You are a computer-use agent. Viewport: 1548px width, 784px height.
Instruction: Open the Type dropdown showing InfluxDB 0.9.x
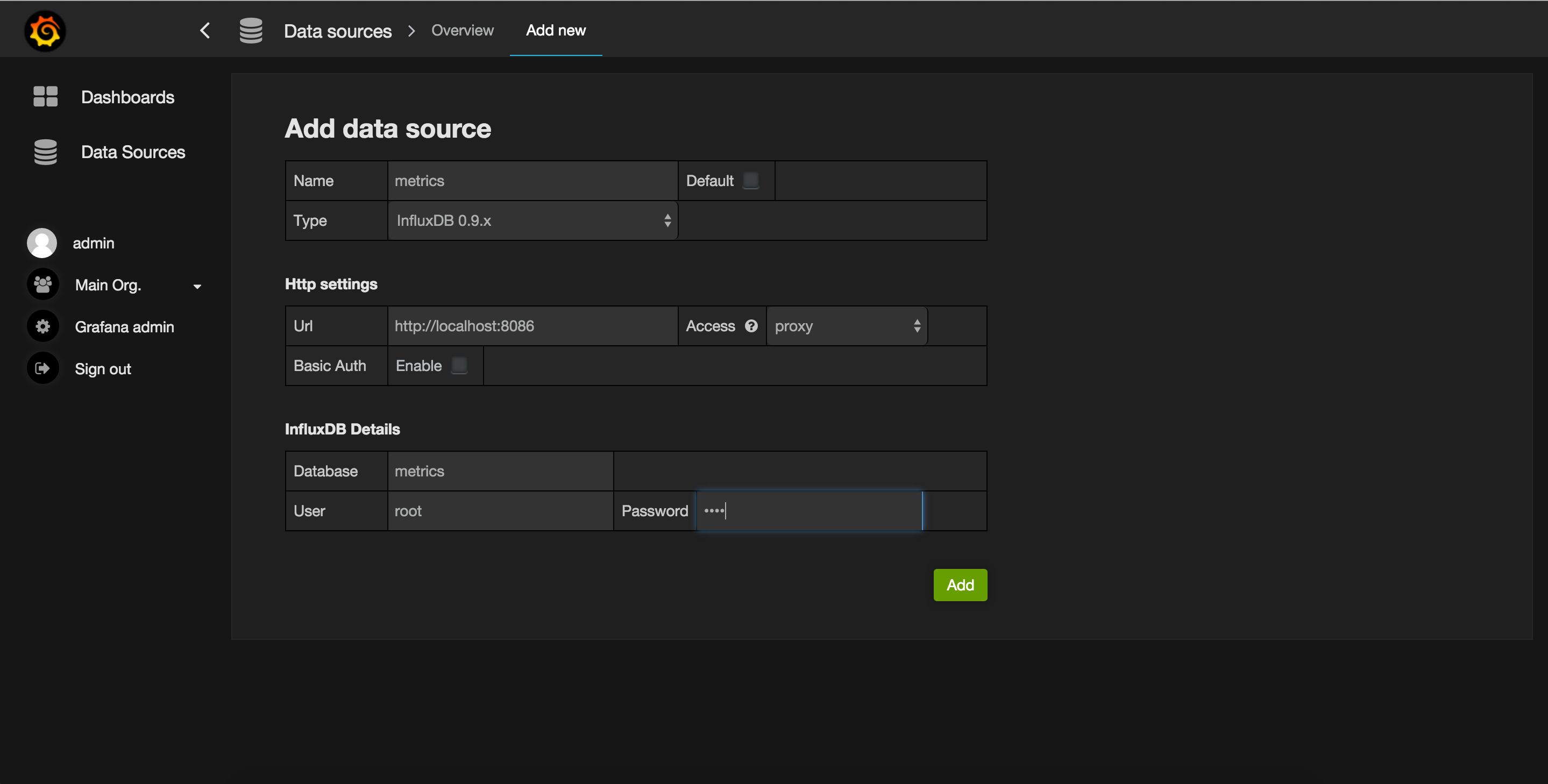[x=533, y=220]
